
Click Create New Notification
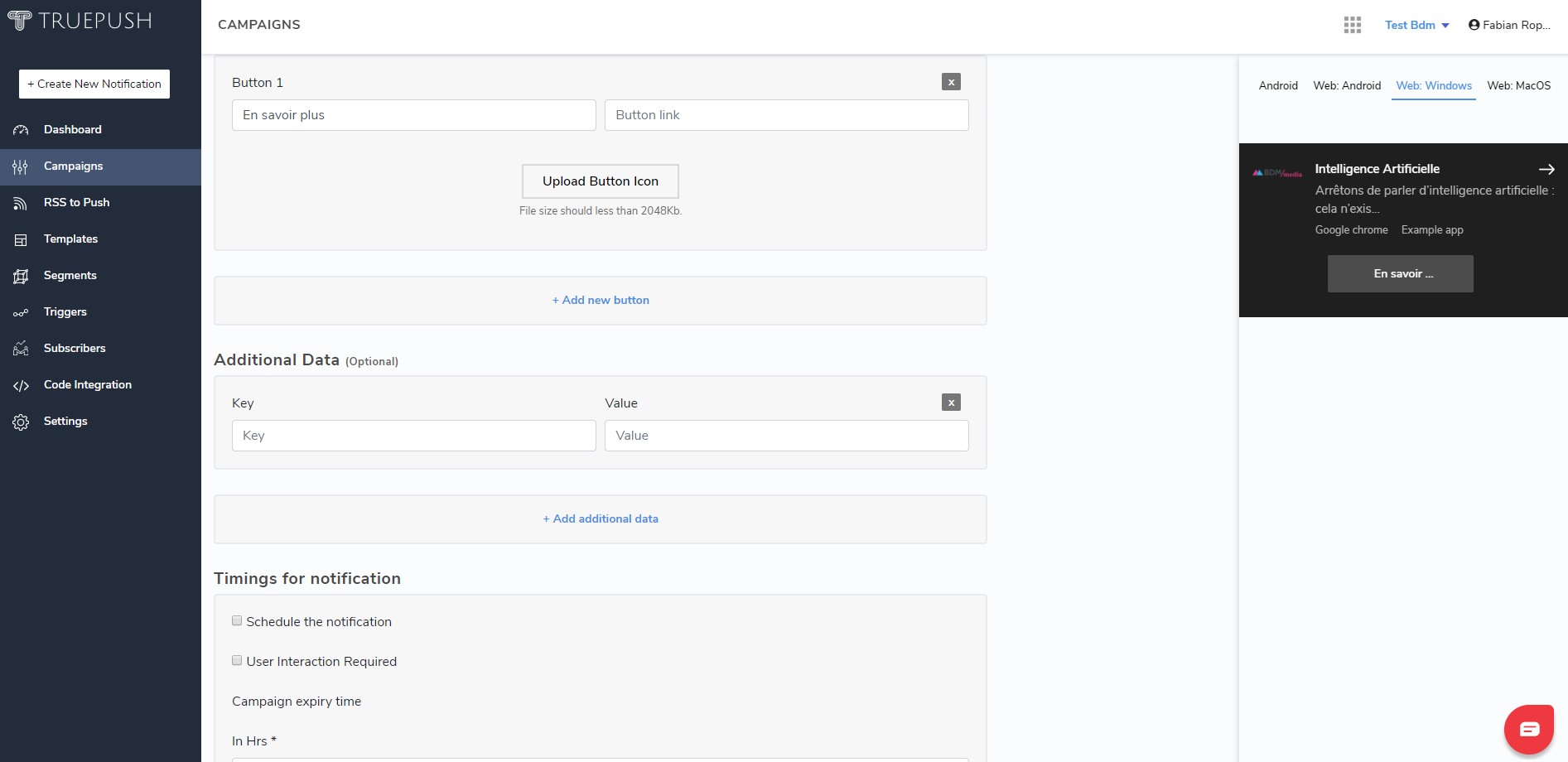coord(94,84)
